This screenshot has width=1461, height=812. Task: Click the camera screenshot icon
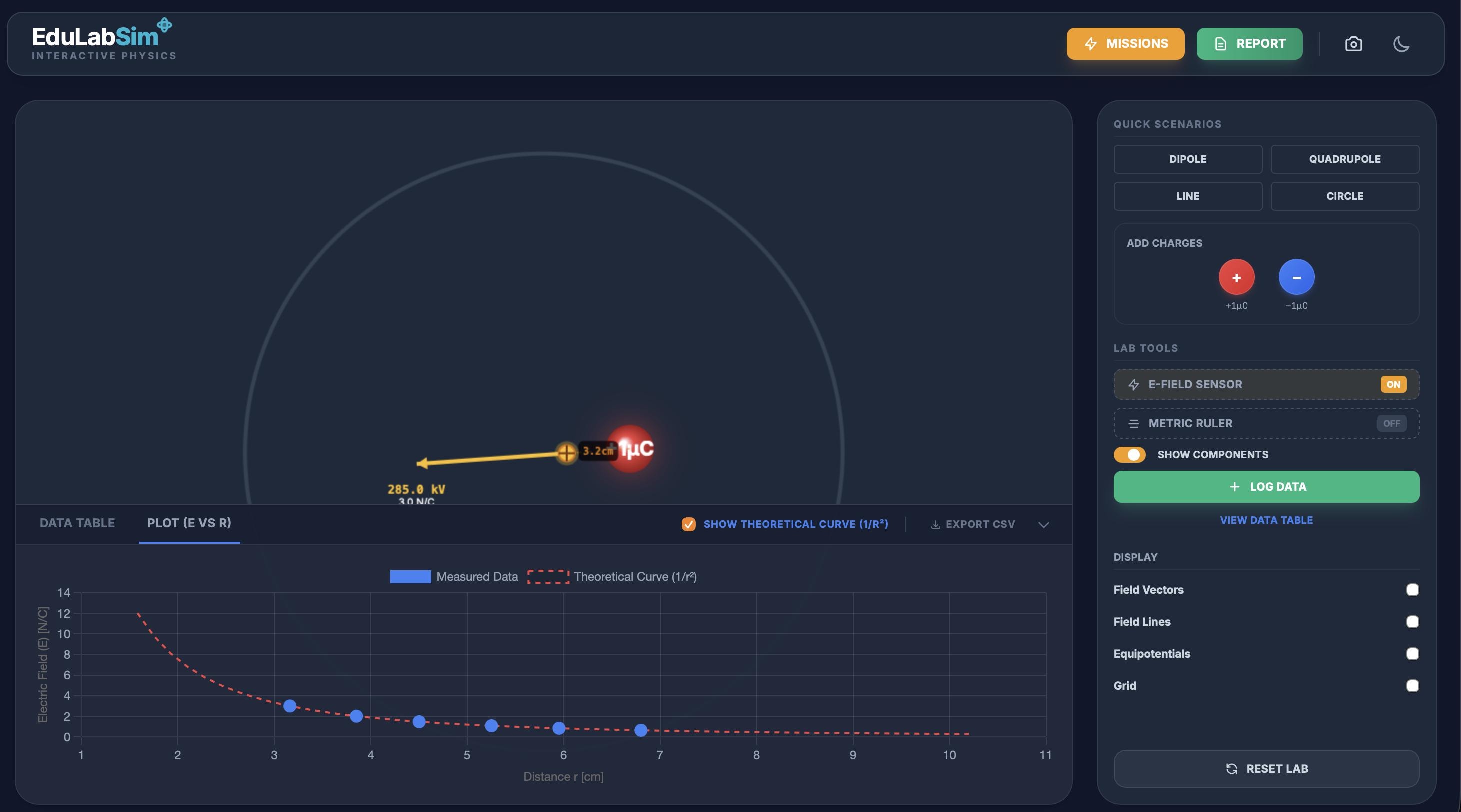pos(1353,44)
